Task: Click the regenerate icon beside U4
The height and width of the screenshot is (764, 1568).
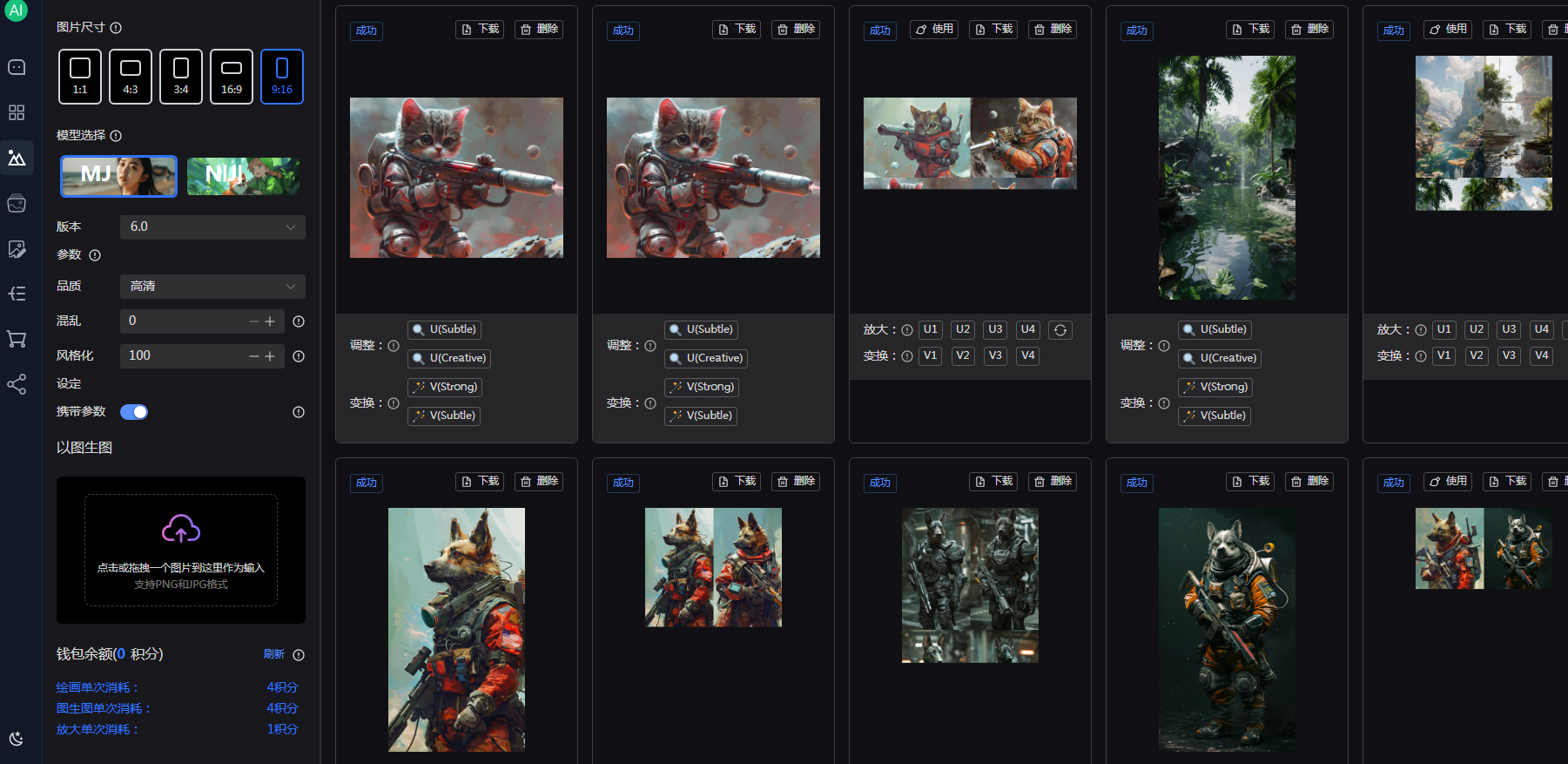Action: [x=1060, y=330]
